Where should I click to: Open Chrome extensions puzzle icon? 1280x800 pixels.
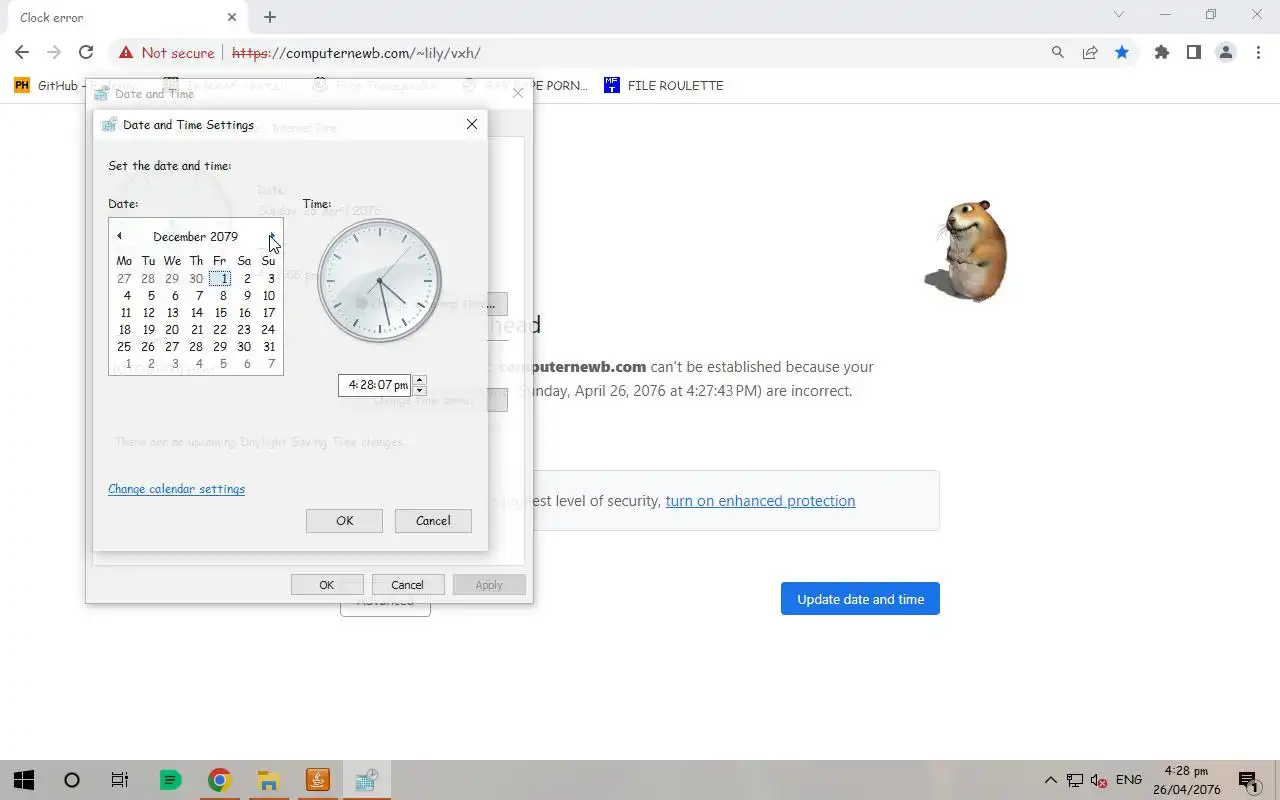pyautogui.click(x=1162, y=53)
